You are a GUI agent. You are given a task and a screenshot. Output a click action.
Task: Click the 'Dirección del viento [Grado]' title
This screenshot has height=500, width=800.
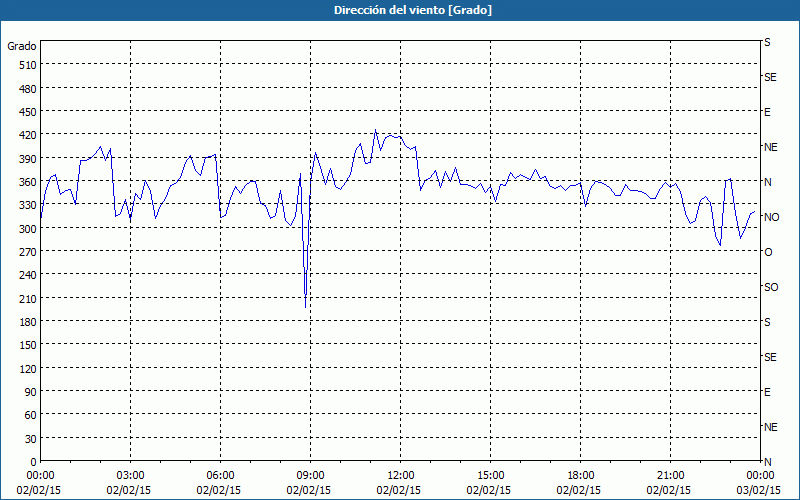click(413, 10)
